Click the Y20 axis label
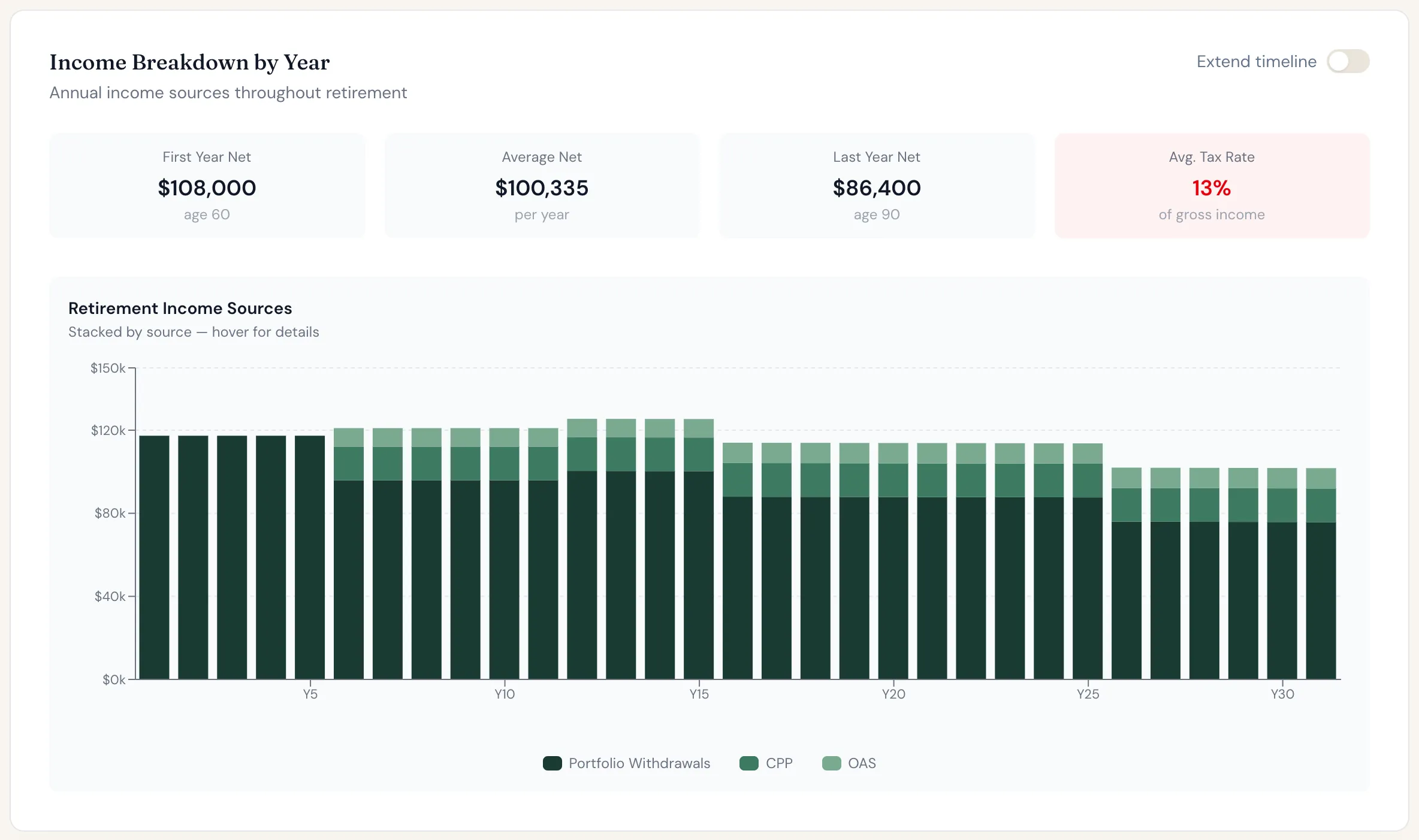Image resolution: width=1419 pixels, height=840 pixels. click(x=893, y=694)
